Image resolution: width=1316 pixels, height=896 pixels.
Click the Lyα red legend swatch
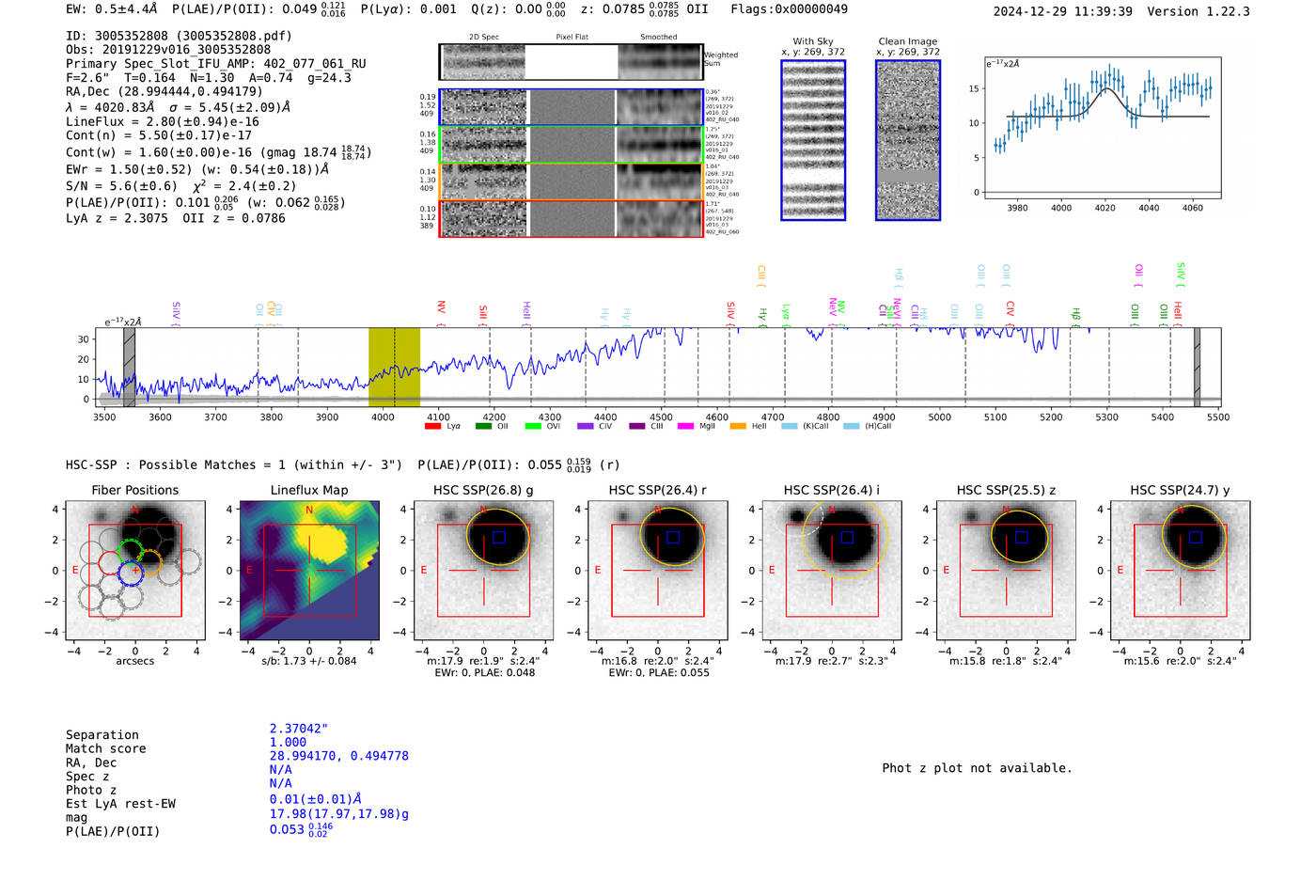click(x=432, y=427)
